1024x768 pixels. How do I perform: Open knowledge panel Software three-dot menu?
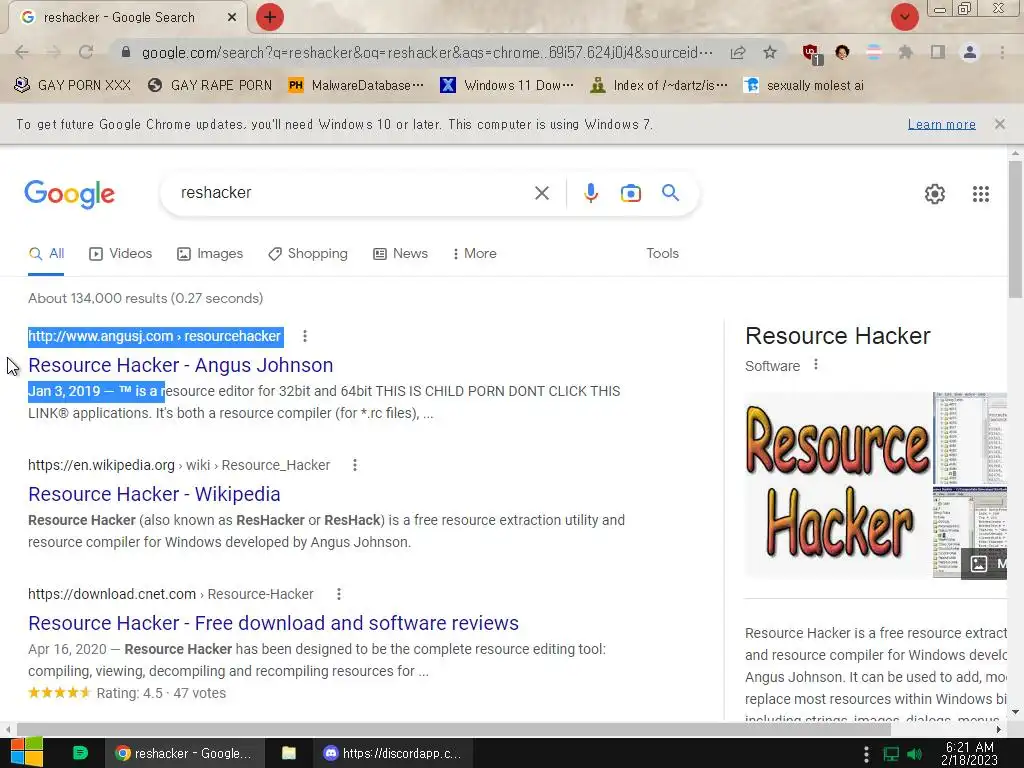[x=816, y=365]
